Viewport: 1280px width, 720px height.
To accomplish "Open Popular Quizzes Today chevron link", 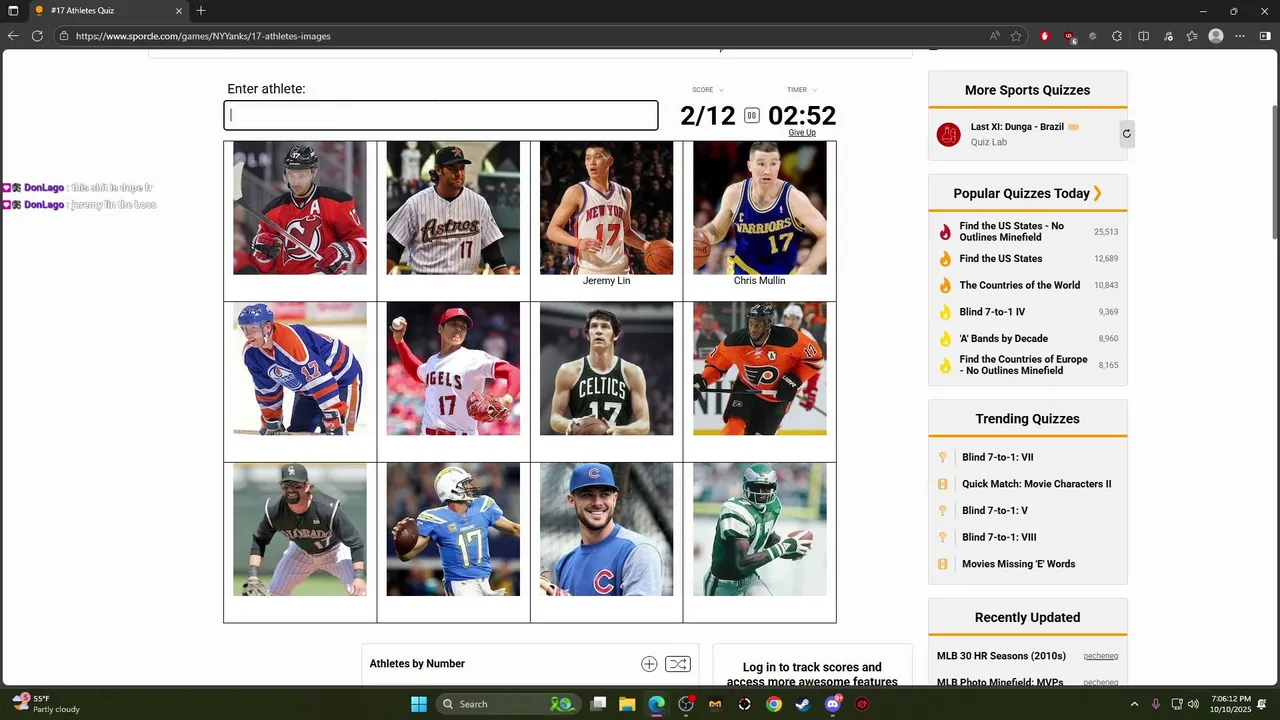I will point(1097,193).
